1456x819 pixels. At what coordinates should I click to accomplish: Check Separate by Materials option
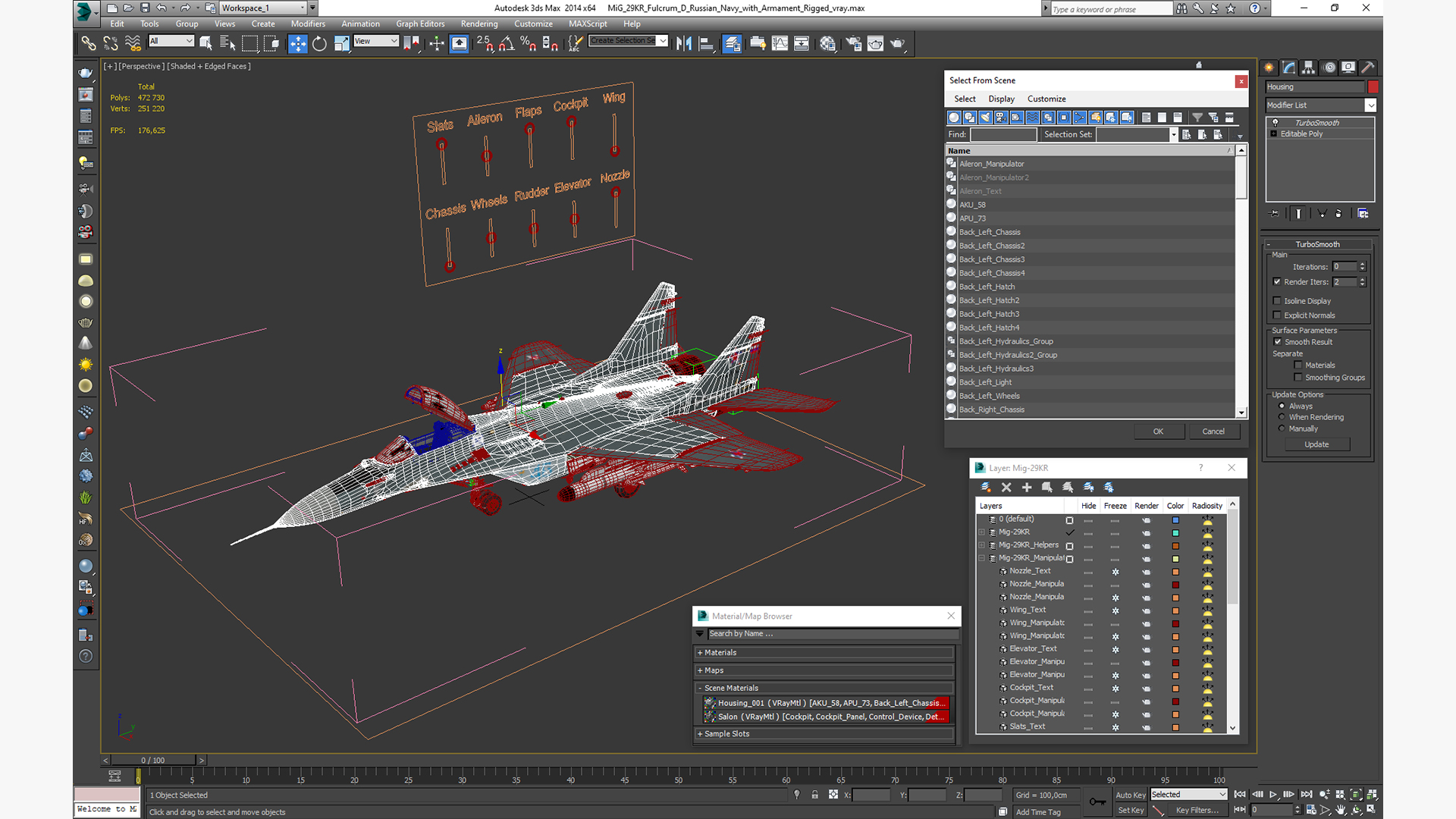pyautogui.click(x=1298, y=365)
